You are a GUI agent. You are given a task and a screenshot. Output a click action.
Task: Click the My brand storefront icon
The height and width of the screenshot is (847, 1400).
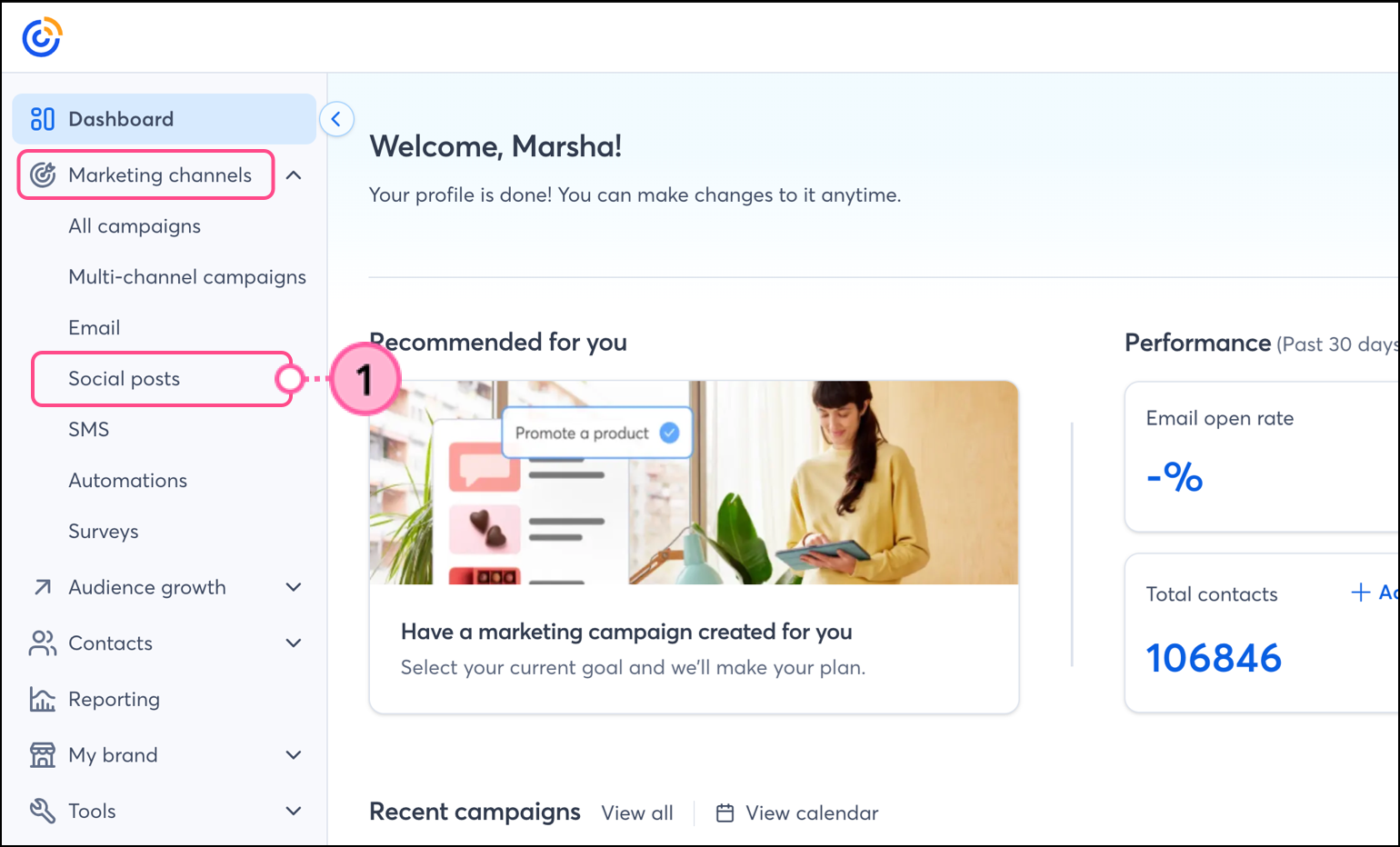(43, 755)
